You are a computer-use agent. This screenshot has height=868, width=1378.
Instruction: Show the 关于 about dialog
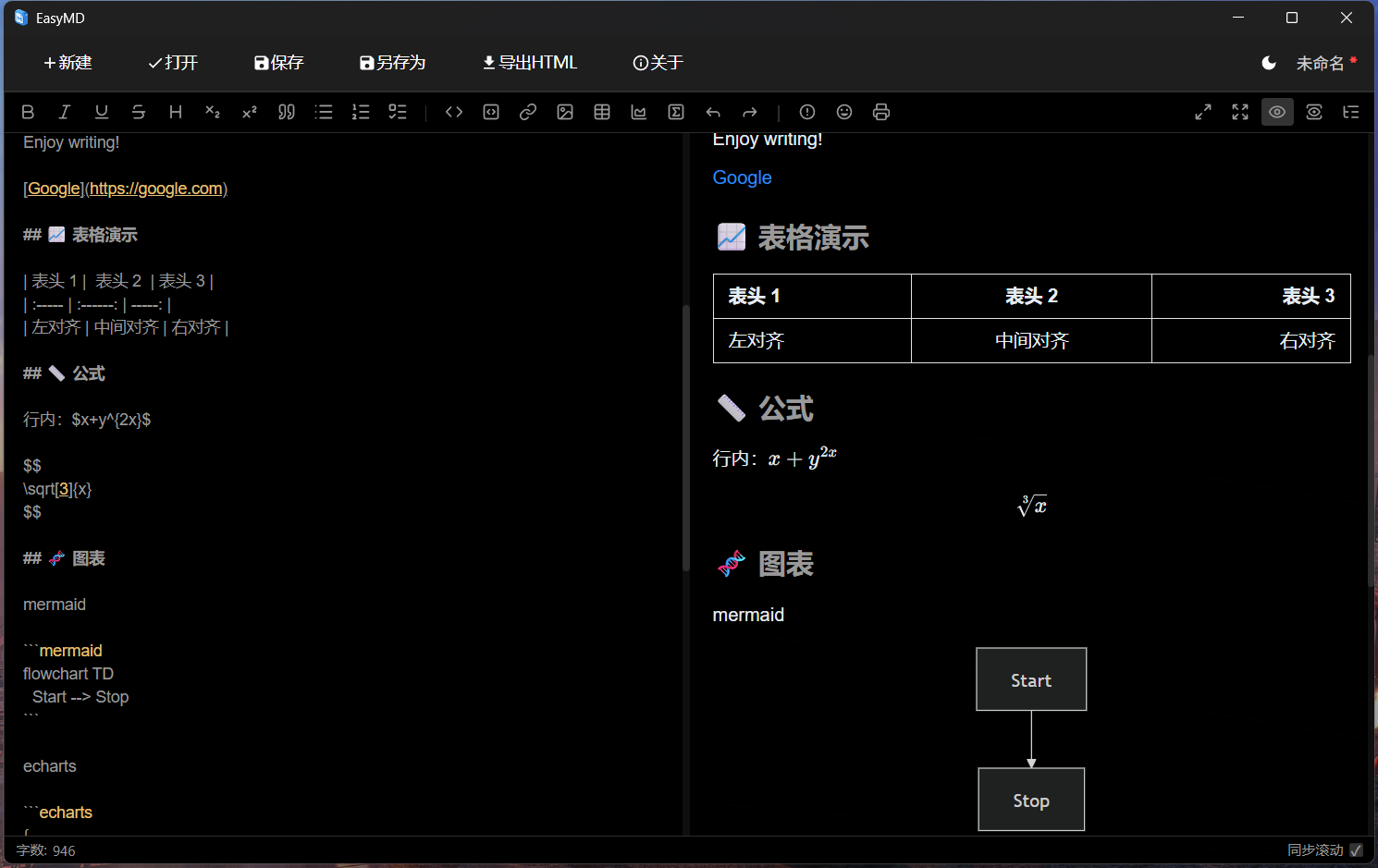[x=658, y=62]
